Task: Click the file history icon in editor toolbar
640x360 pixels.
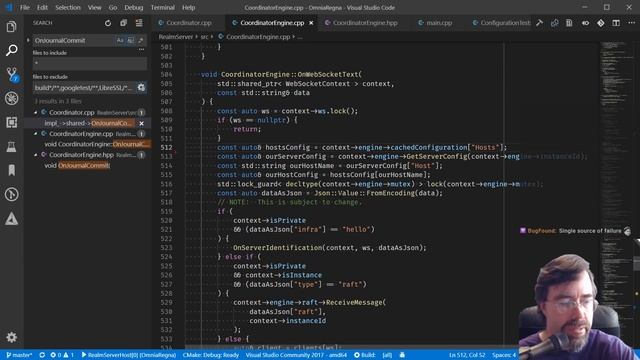Action: (x=569, y=23)
